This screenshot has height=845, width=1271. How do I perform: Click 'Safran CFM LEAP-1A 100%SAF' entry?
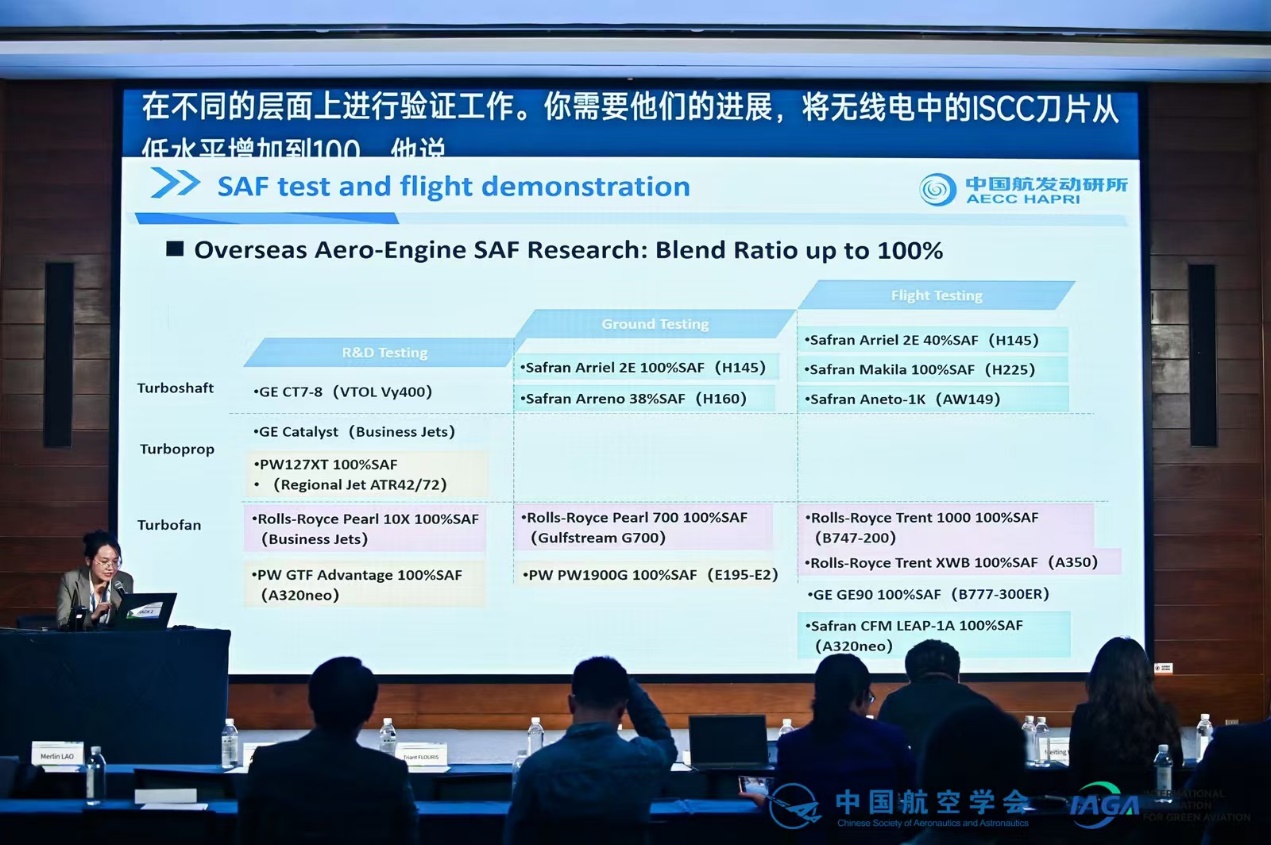914,625
